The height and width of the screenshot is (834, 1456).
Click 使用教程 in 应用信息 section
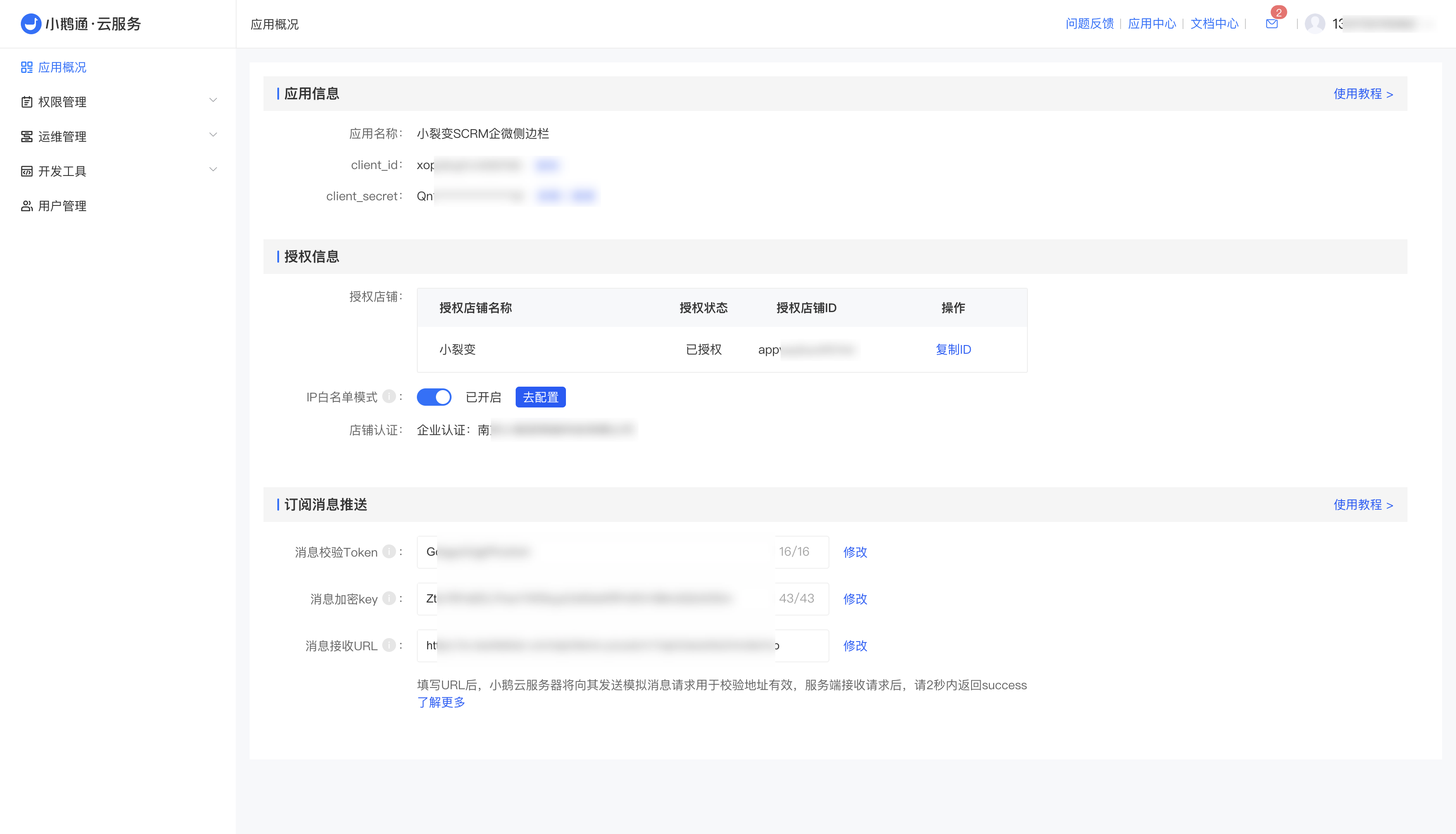(1363, 94)
